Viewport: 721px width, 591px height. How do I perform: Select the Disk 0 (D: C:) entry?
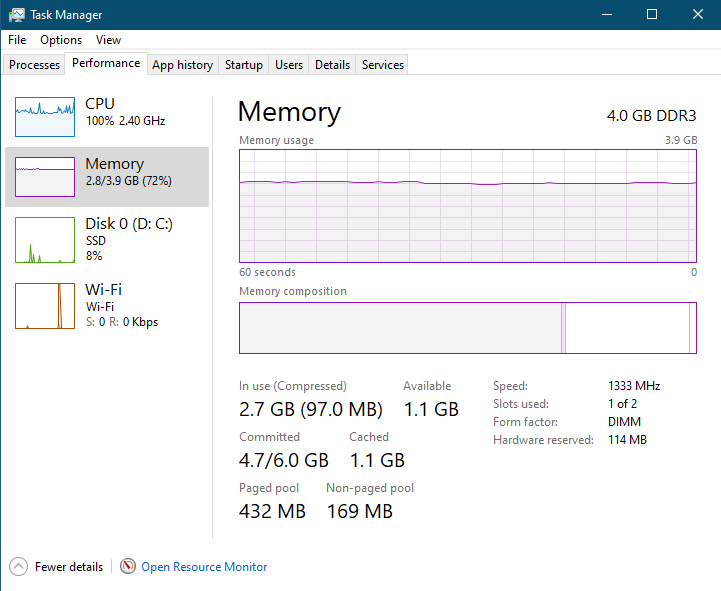click(x=107, y=240)
